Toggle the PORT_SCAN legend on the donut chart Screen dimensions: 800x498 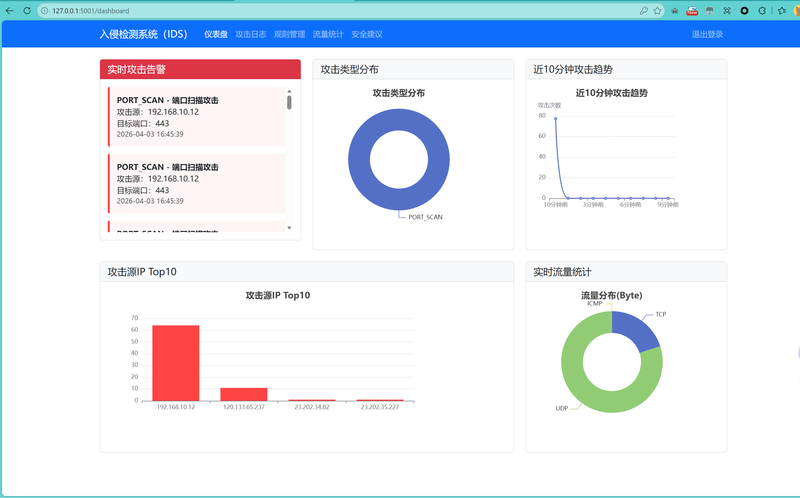tap(425, 216)
